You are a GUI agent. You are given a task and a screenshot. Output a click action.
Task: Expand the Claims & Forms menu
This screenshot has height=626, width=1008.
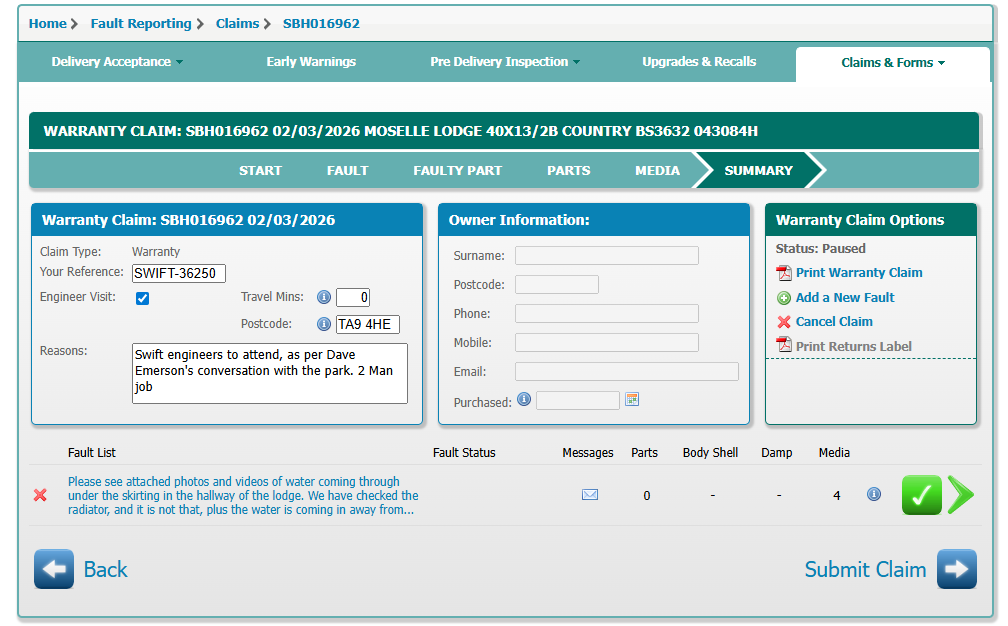(x=893, y=63)
